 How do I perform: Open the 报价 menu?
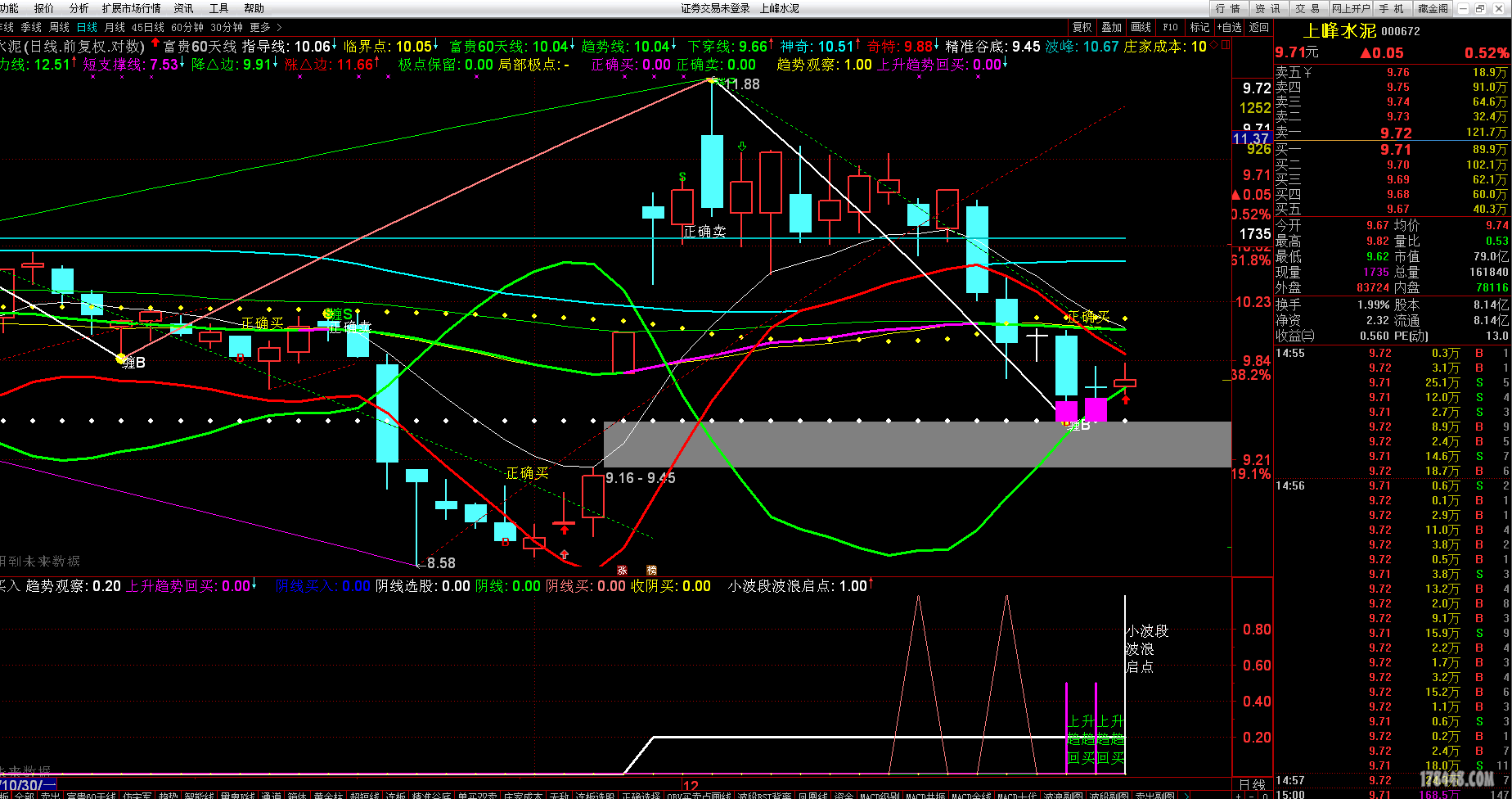click(44, 8)
